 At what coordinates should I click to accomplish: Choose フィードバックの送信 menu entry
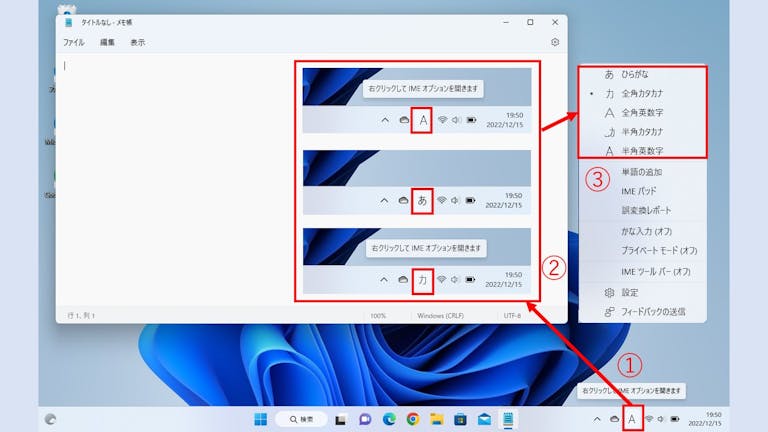tap(642, 312)
